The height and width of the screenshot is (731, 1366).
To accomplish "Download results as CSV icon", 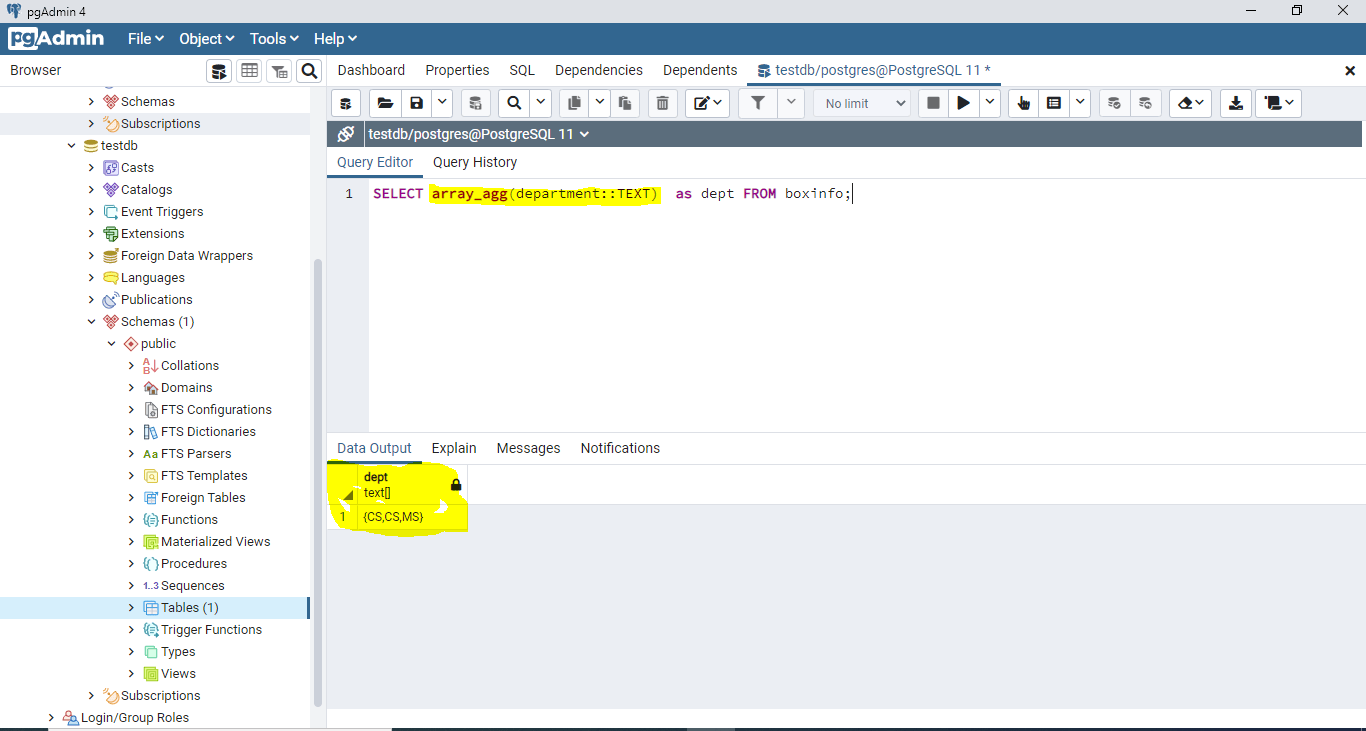I will pos(1236,103).
